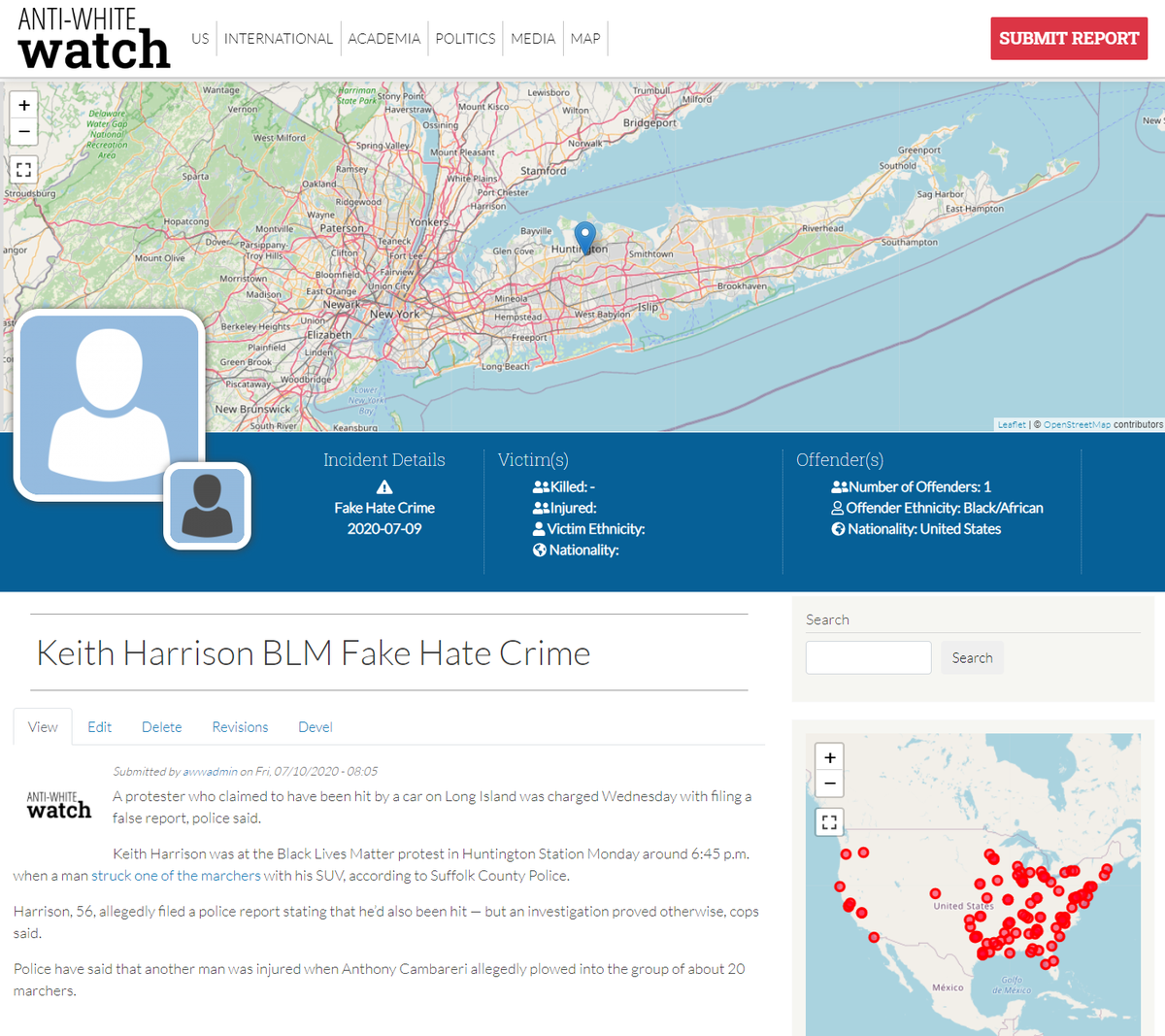Click the Stamford label on the main map
The width and height of the screenshot is (1165, 1036).
tap(544, 171)
